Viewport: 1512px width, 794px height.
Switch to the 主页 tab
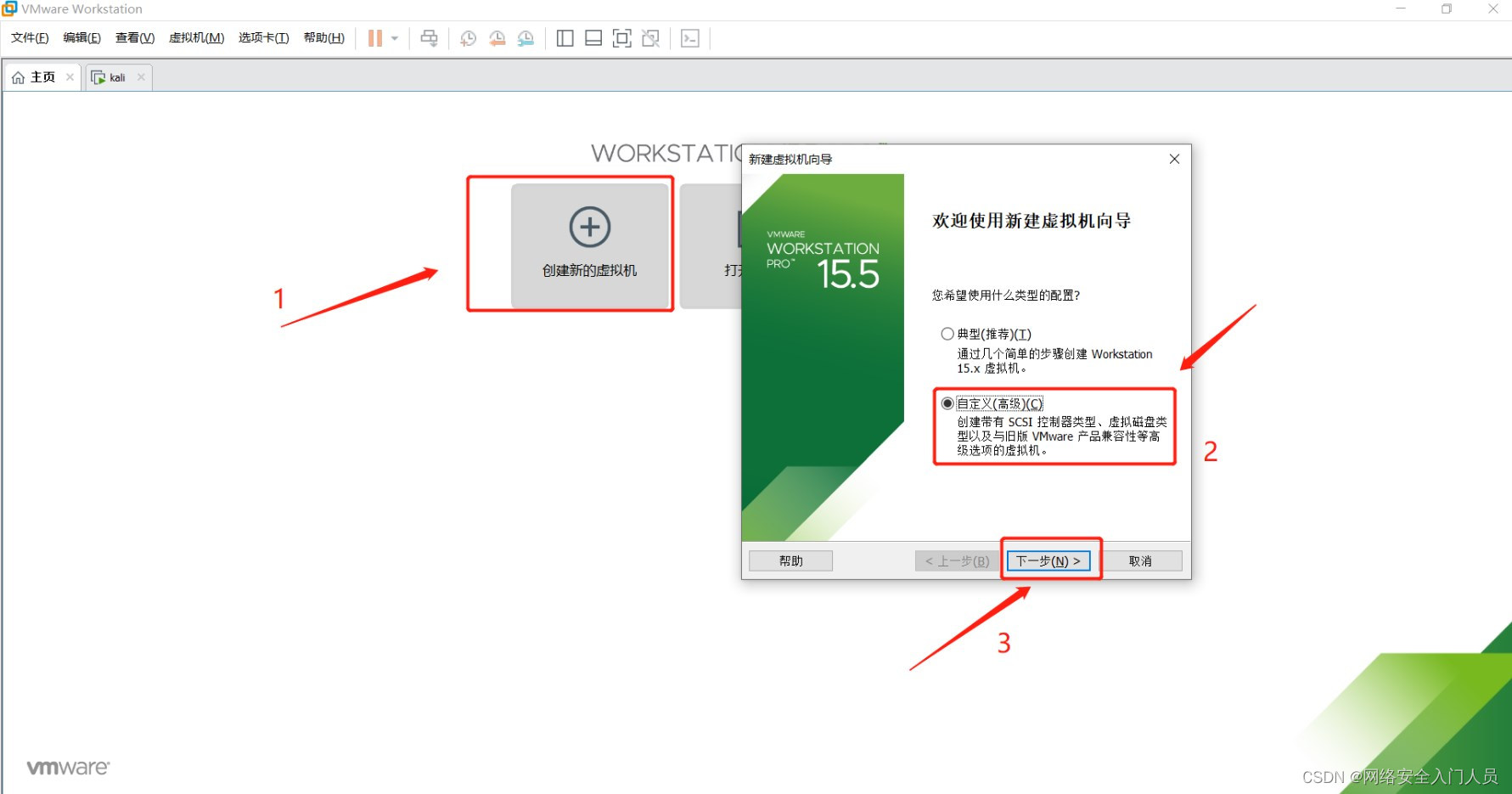pyautogui.click(x=42, y=77)
